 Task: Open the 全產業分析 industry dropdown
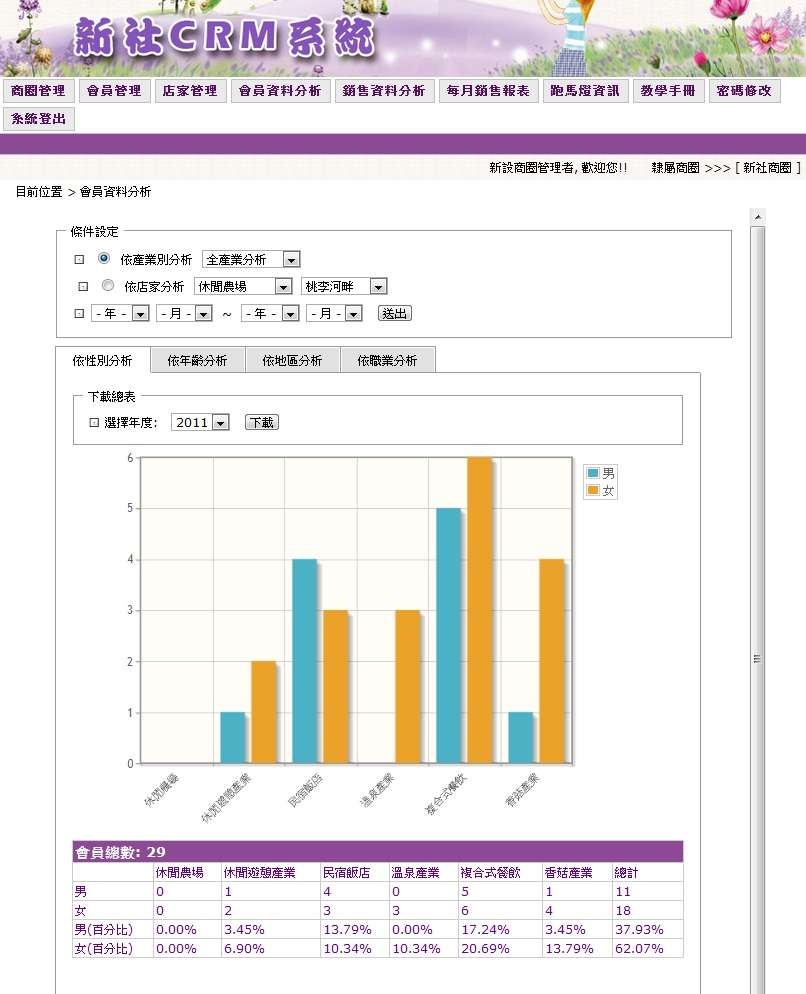251,259
